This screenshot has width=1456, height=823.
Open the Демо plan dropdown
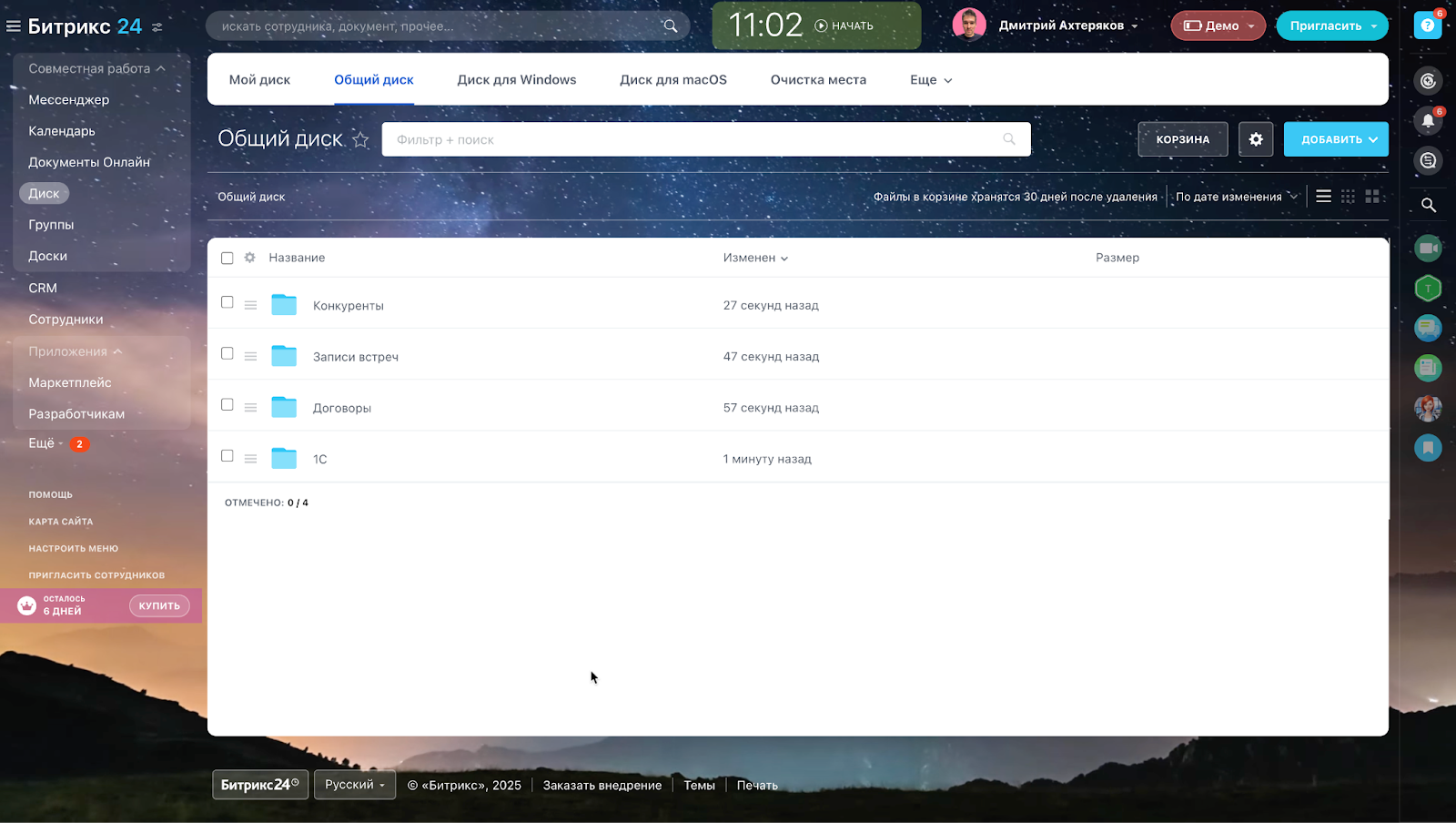click(1218, 25)
